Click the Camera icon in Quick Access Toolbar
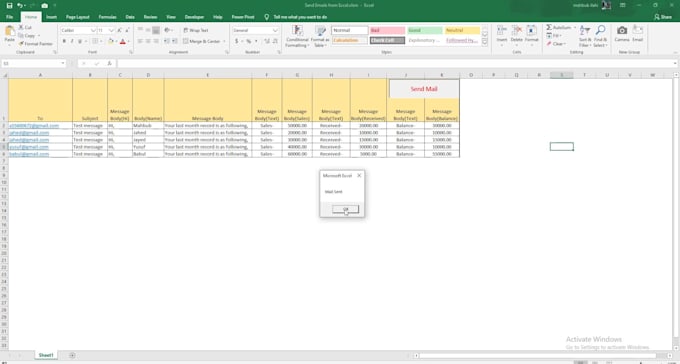This screenshot has height=364, width=680. [45, 6]
